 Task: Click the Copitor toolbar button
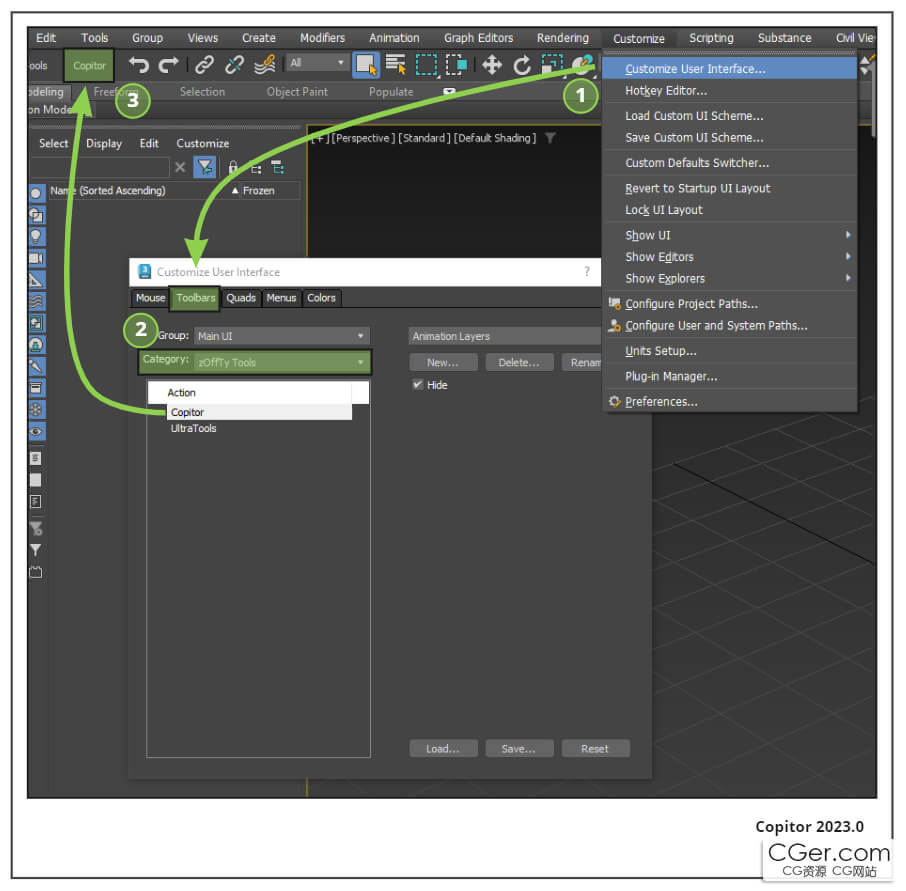point(89,65)
